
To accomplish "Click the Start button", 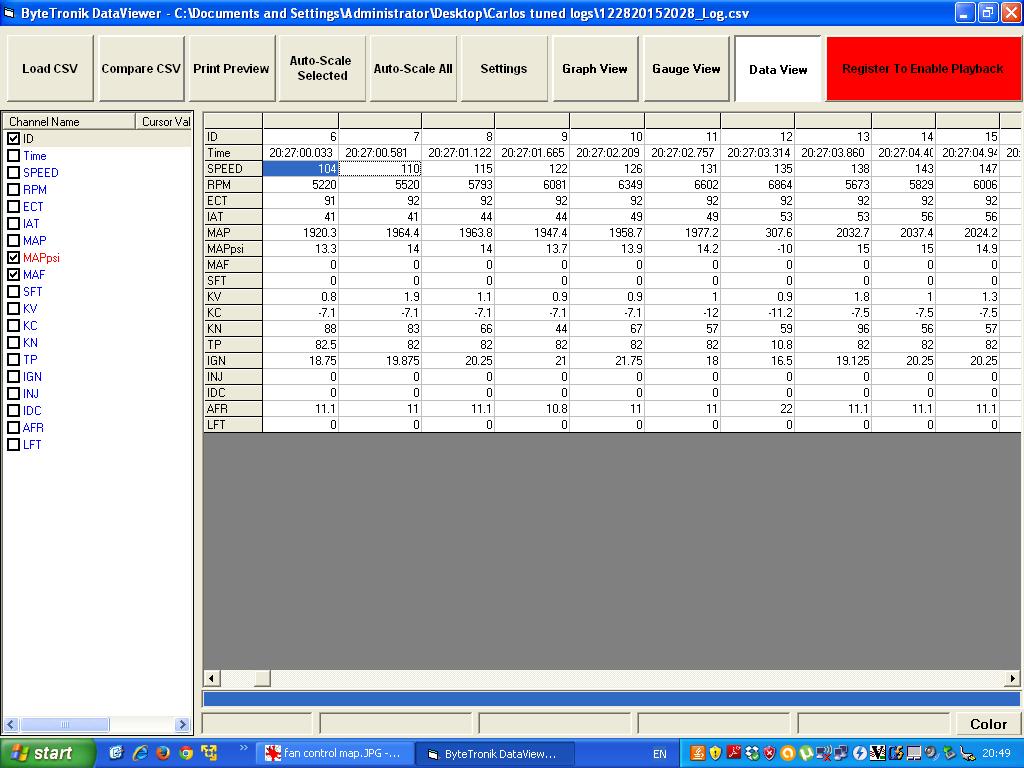I will pyautogui.click(x=47, y=753).
